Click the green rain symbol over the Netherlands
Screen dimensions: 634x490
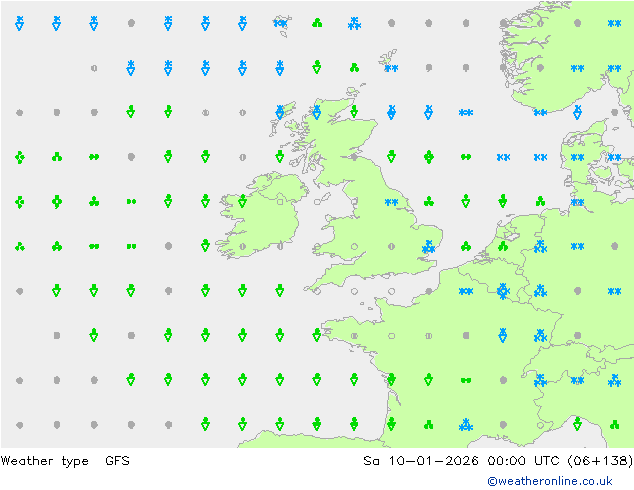[503, 246]
